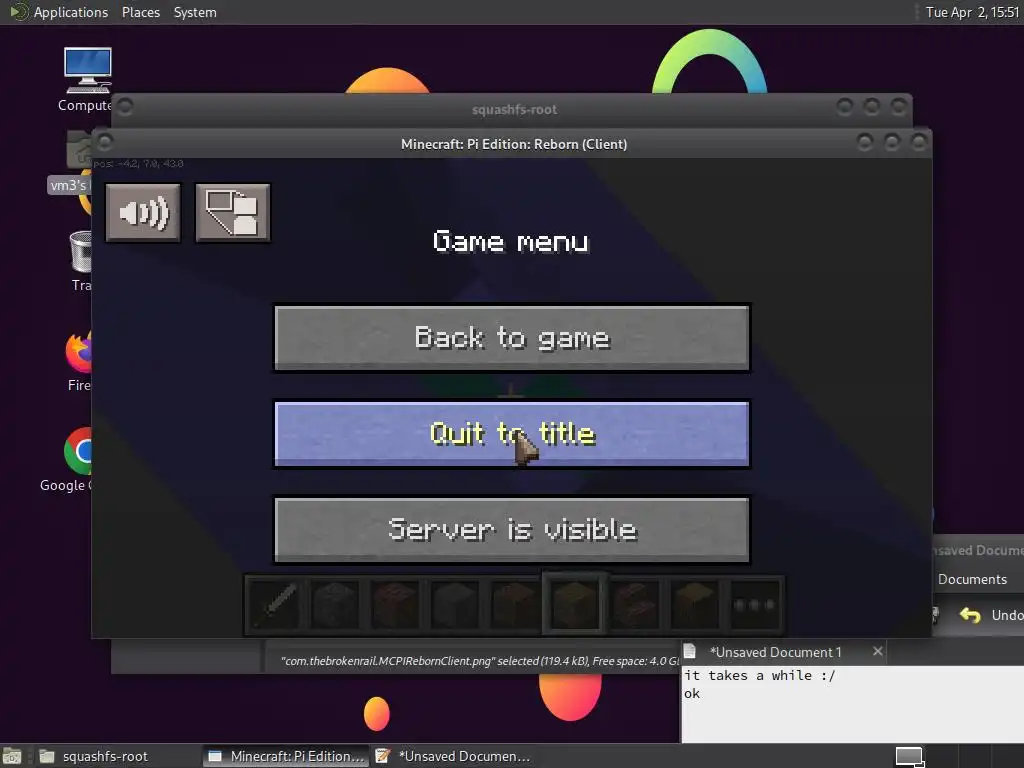Select the fifth hotbar block slot
This screenshot has height=768, width=1024.
pos(515,605)
